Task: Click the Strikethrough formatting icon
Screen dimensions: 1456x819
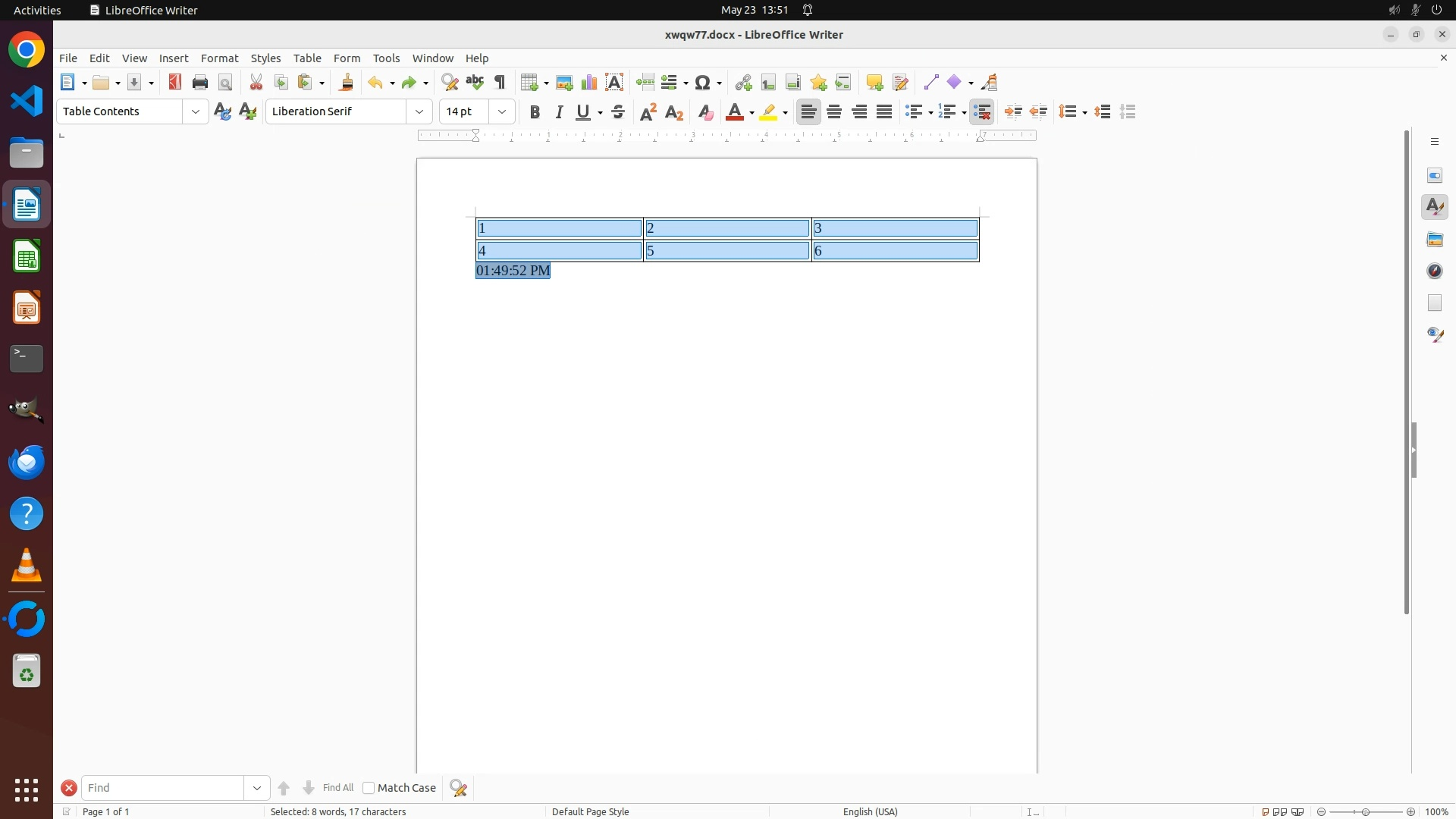Action: click(618, 112)
